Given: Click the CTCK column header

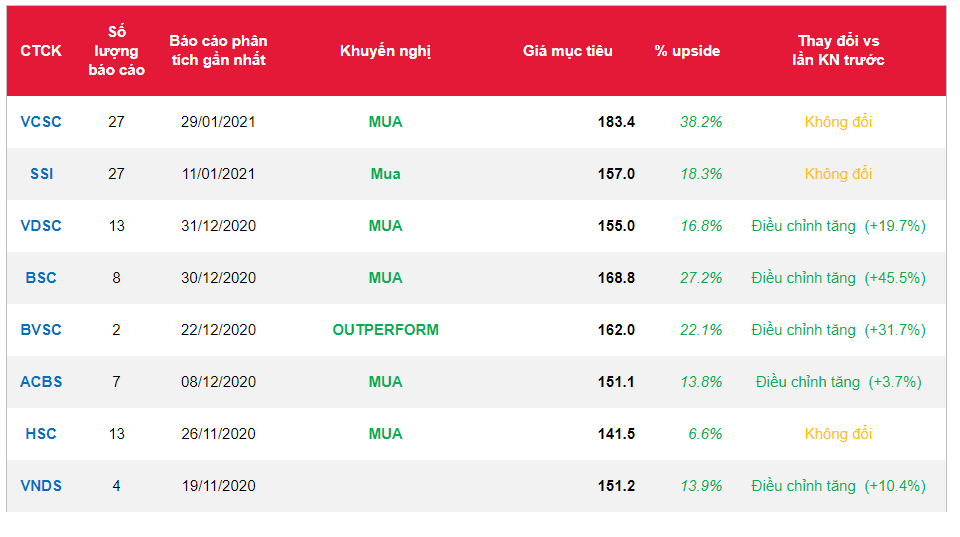Looking at the screenshot, I should tap(41, 51).
